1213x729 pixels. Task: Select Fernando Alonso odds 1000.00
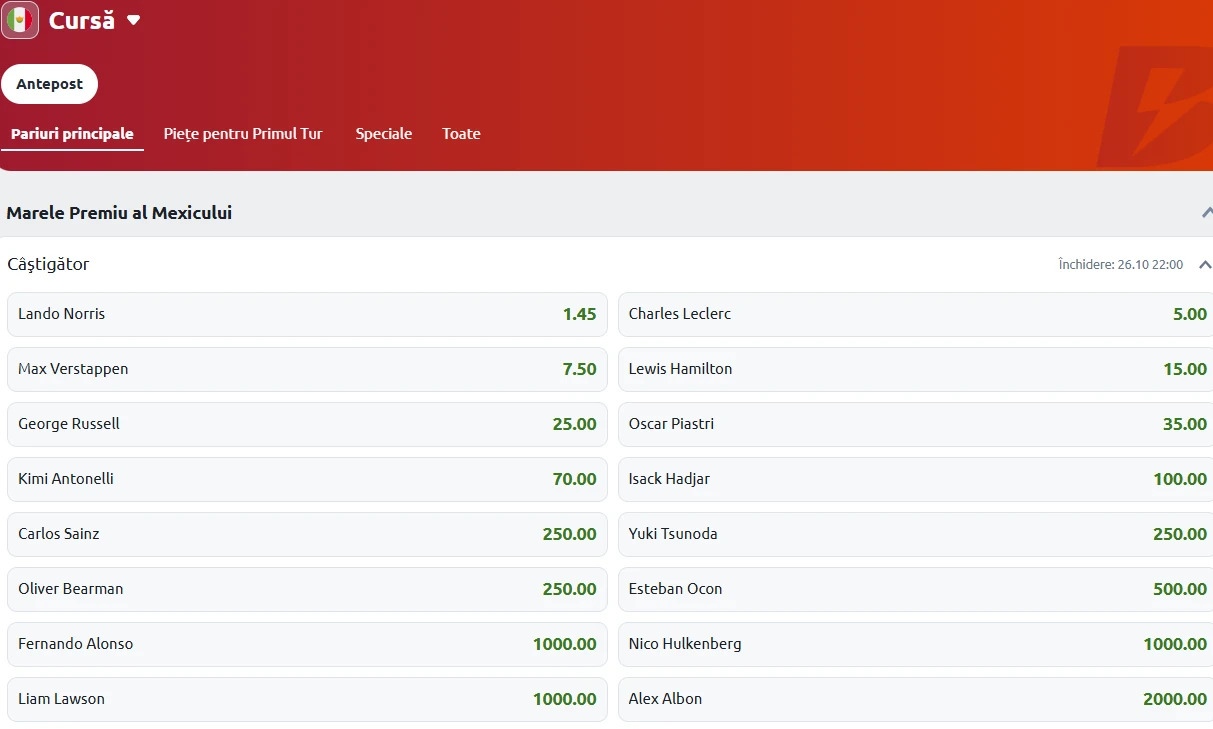coord(307,644)
